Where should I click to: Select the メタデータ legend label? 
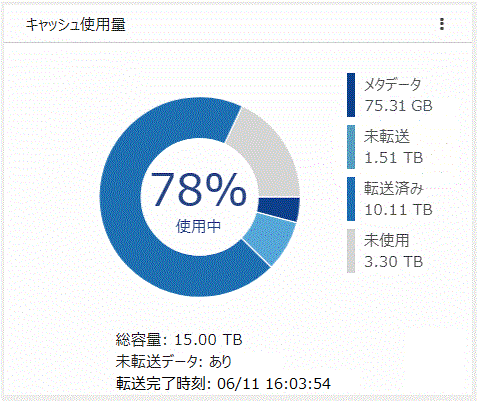(393, 85)
